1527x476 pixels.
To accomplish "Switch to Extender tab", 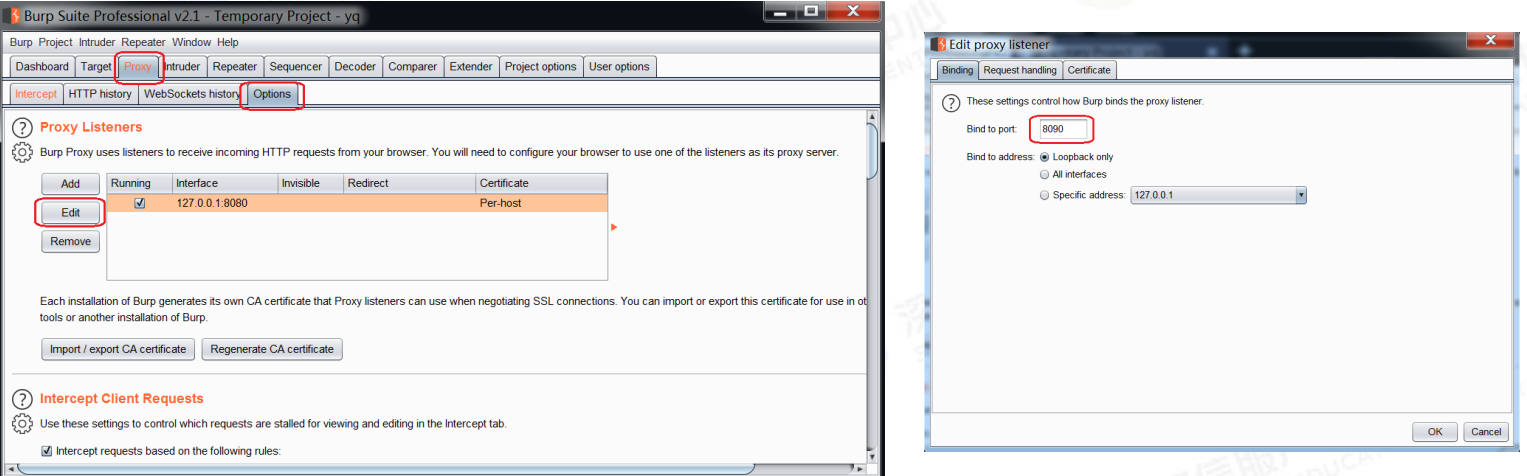I will click(x=471, y=67).
